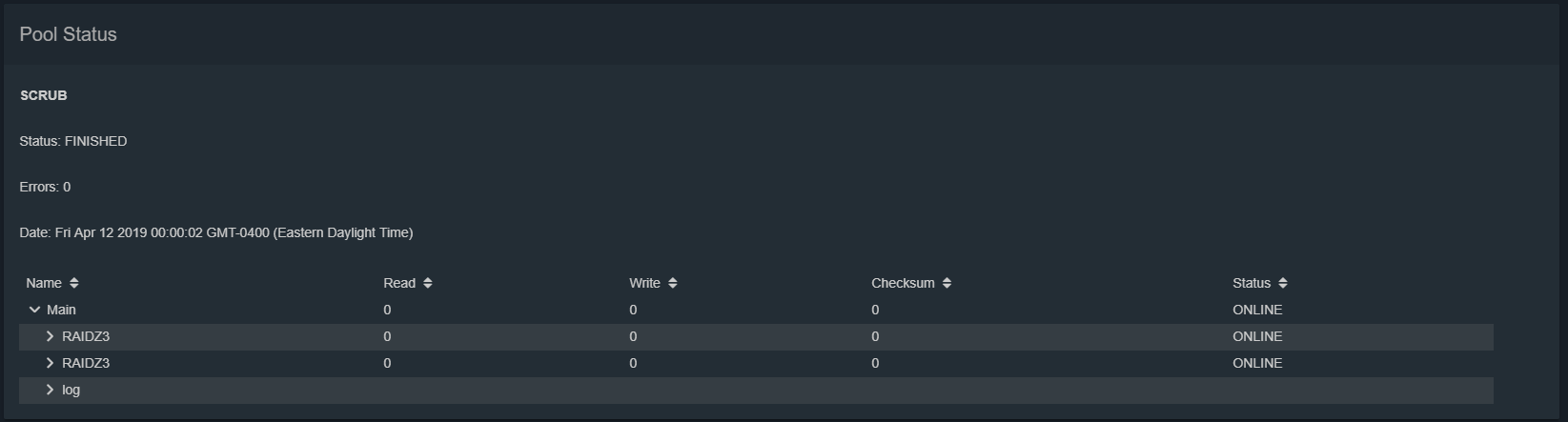The image size is (1568, 422).
Task: Select the Main pool row name
Action: click(x=61, y=310)
